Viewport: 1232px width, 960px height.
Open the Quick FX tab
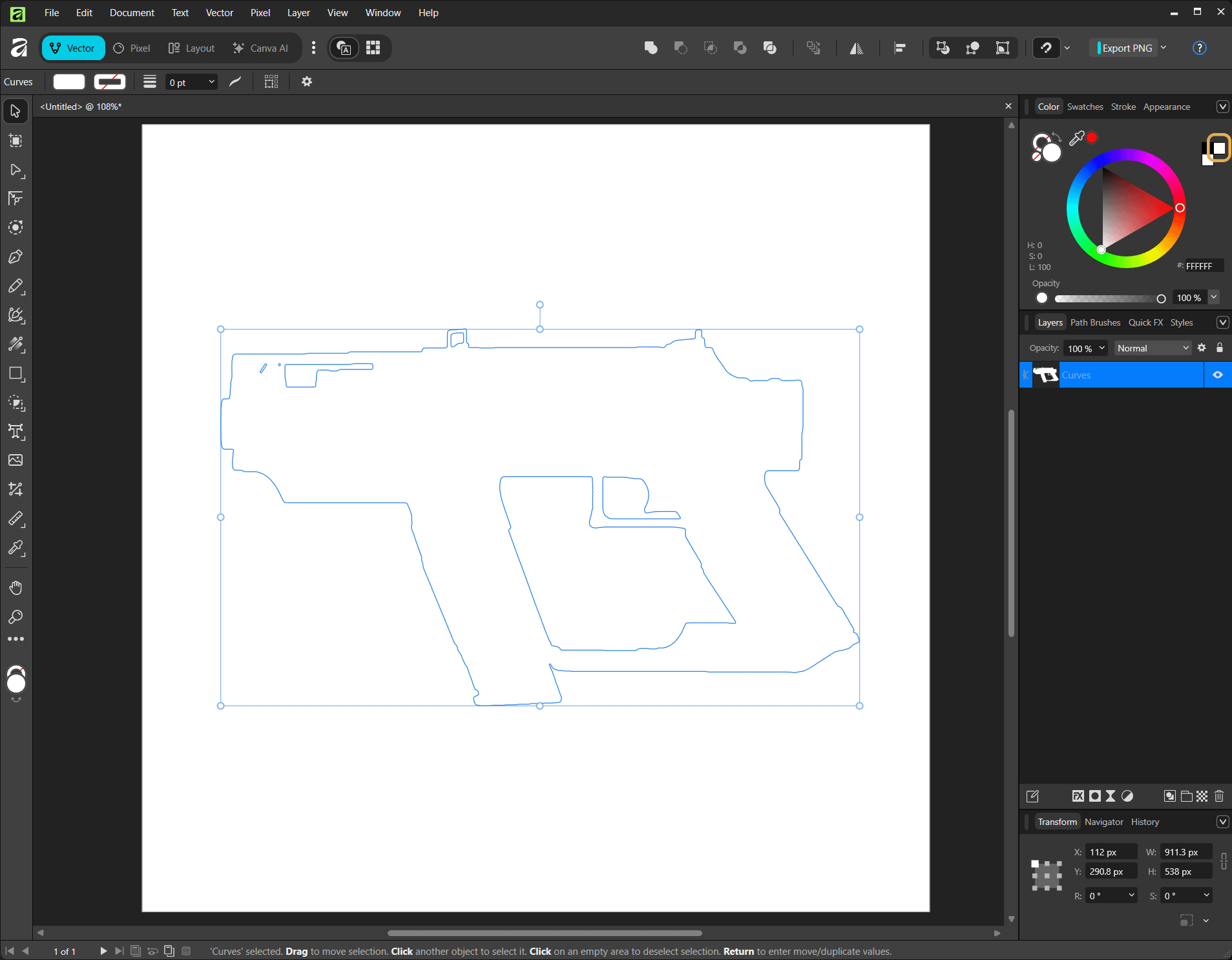tap(1145, 322)
